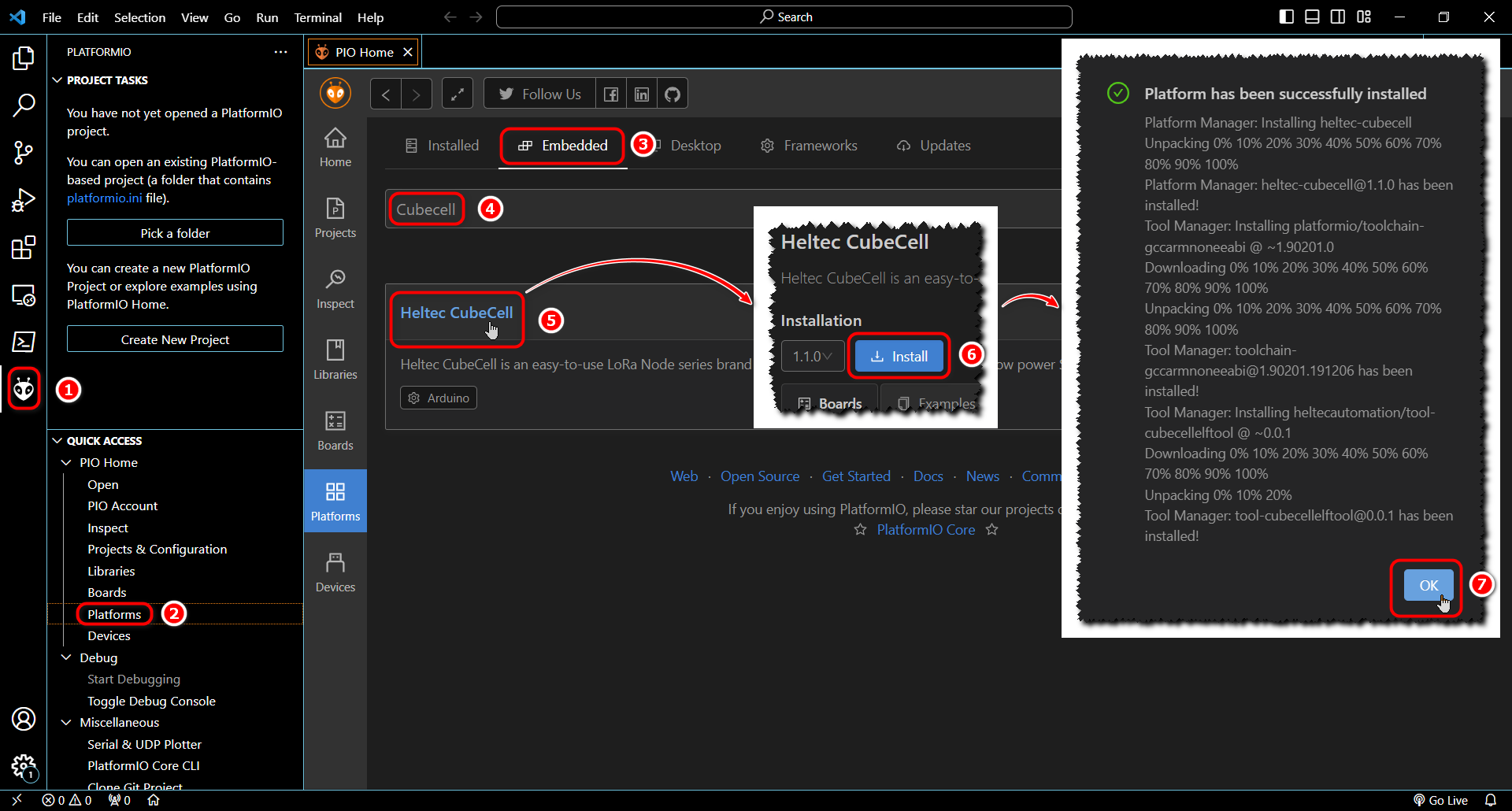Click the top command center Search box
Screen dimensions: 1512x811
pyautogui.click(x=784, y=17)
